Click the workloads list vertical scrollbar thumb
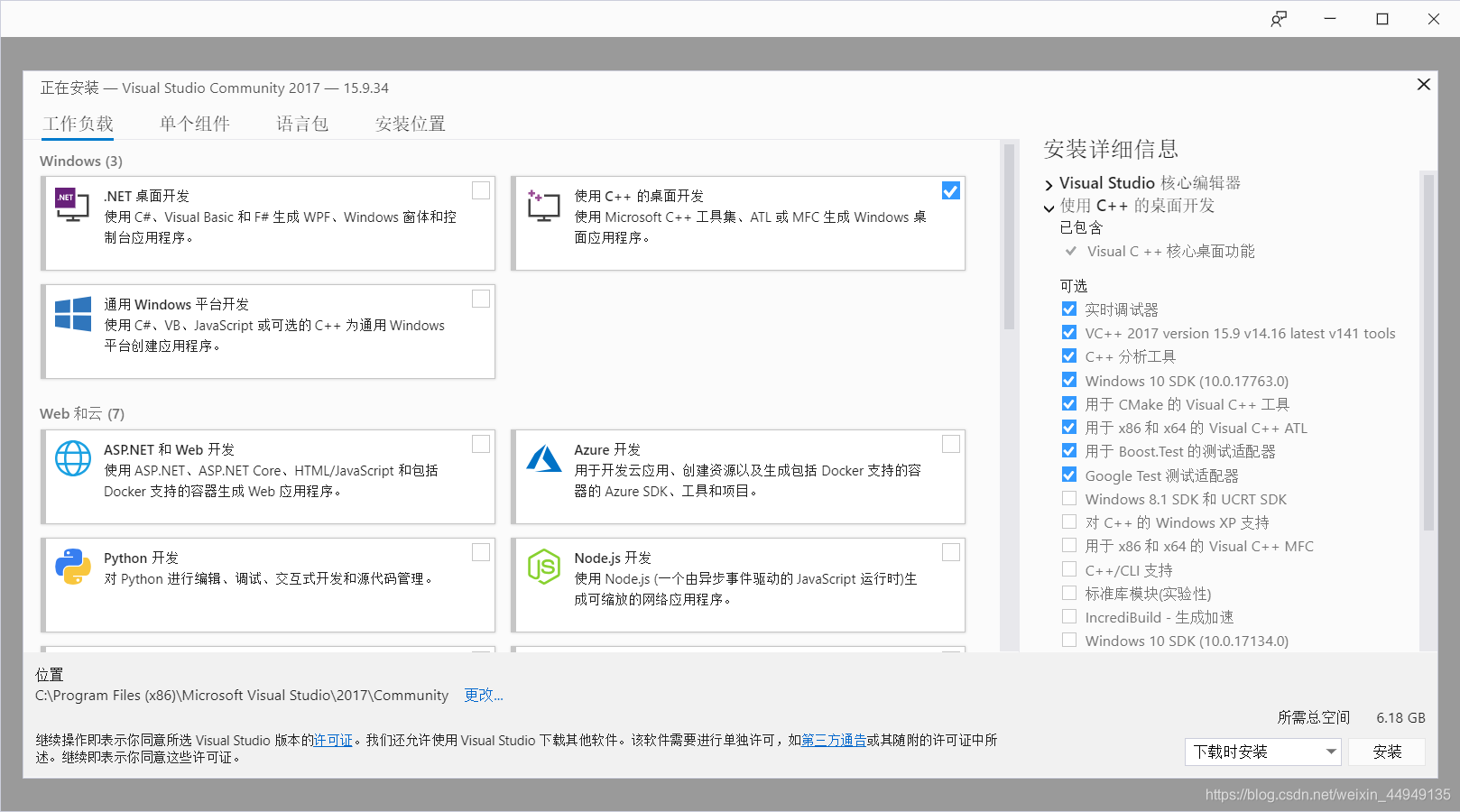This screenshot has height=812, width=1460. click(1009, 237)
